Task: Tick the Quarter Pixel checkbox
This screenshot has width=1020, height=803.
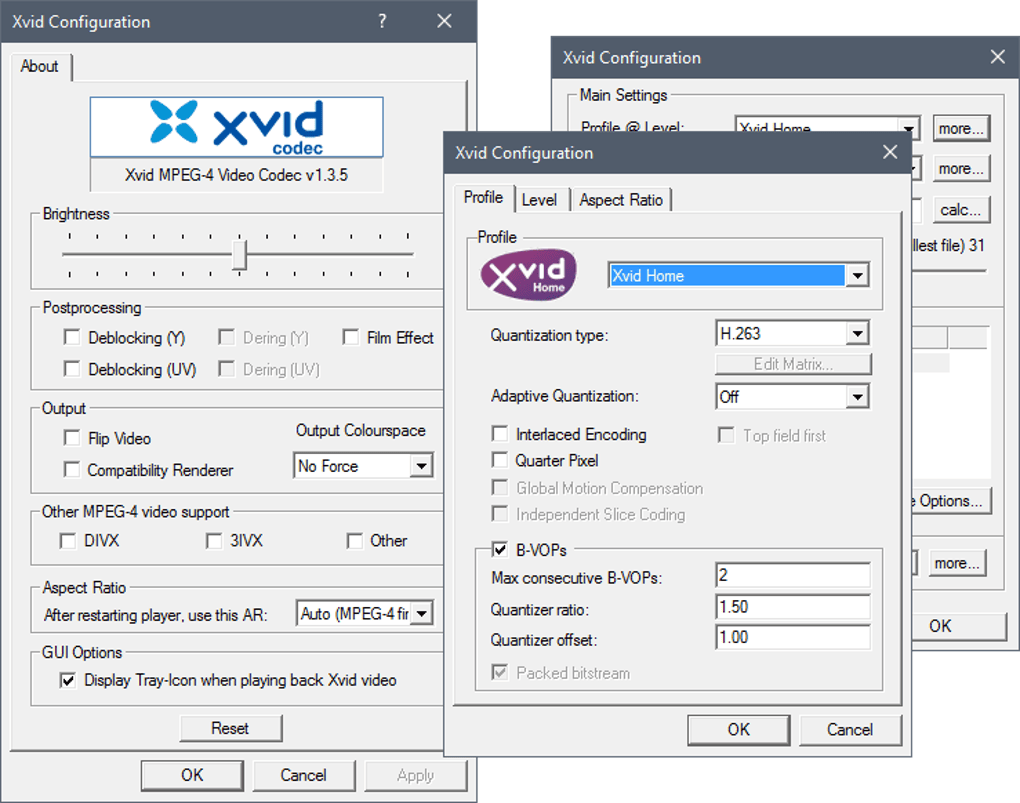Action: (500, 460)
